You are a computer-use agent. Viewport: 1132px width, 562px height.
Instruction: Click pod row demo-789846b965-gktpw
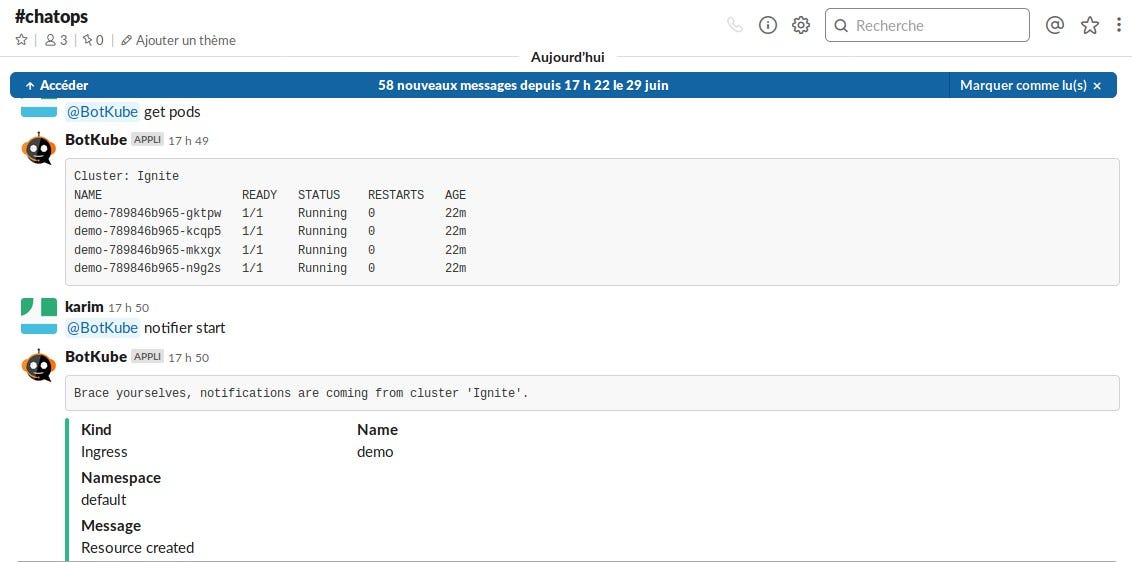click(270, 213)
